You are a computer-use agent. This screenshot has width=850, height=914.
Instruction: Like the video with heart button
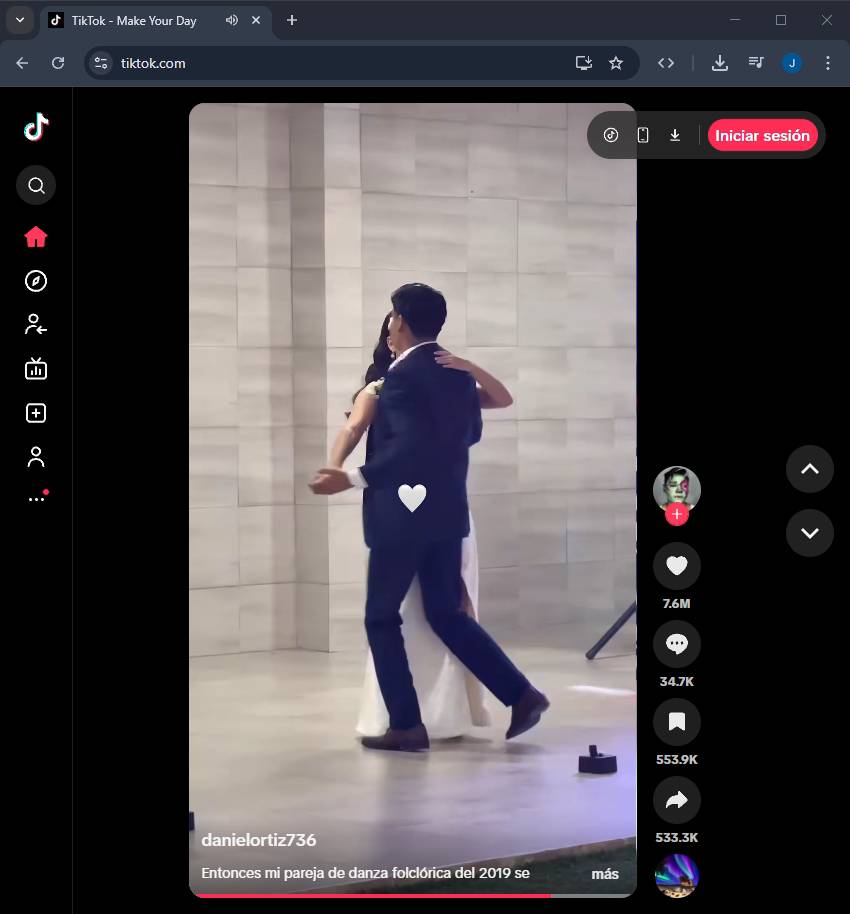(676, 566)
